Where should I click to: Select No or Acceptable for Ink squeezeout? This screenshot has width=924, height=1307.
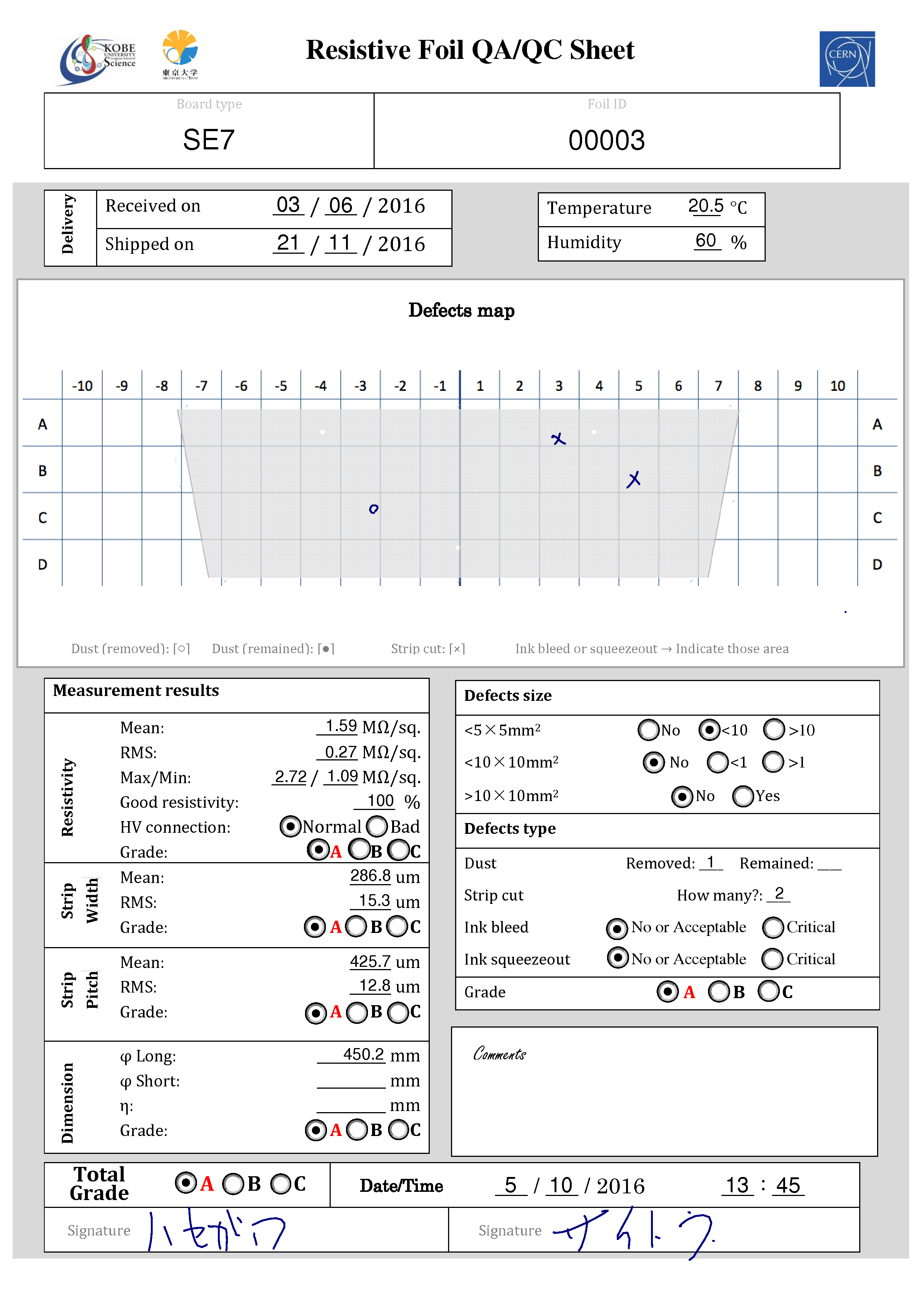(x=617, y=958)
